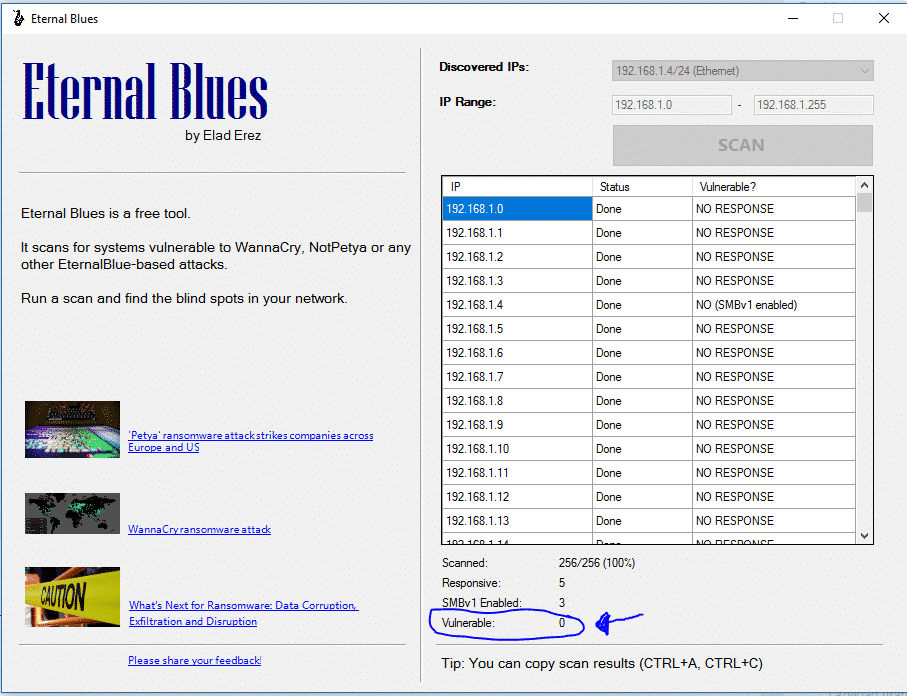Click the IP Range start field 192.168.1.0
This screenshot has width=907, height=696.
click(x=672, y=105)
